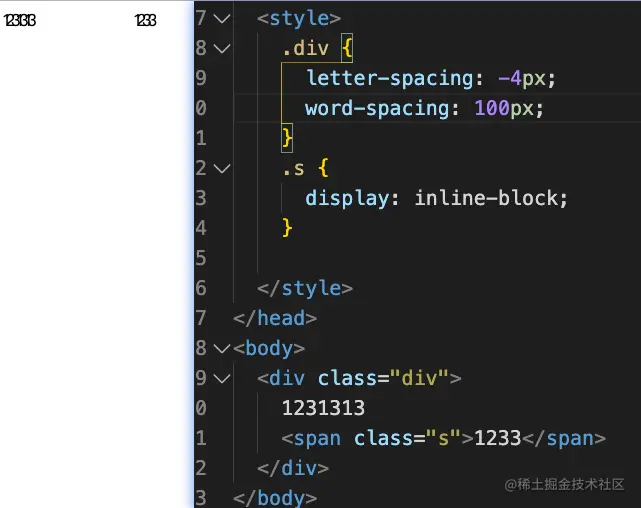Screen dimensions: 641x508
Task: Click the opening <body> tag
Action: 269,349
